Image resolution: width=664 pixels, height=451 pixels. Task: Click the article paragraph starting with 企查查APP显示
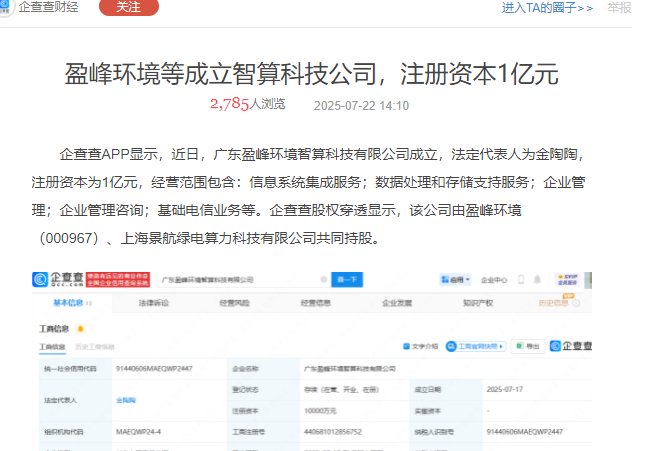click(308, 196)
